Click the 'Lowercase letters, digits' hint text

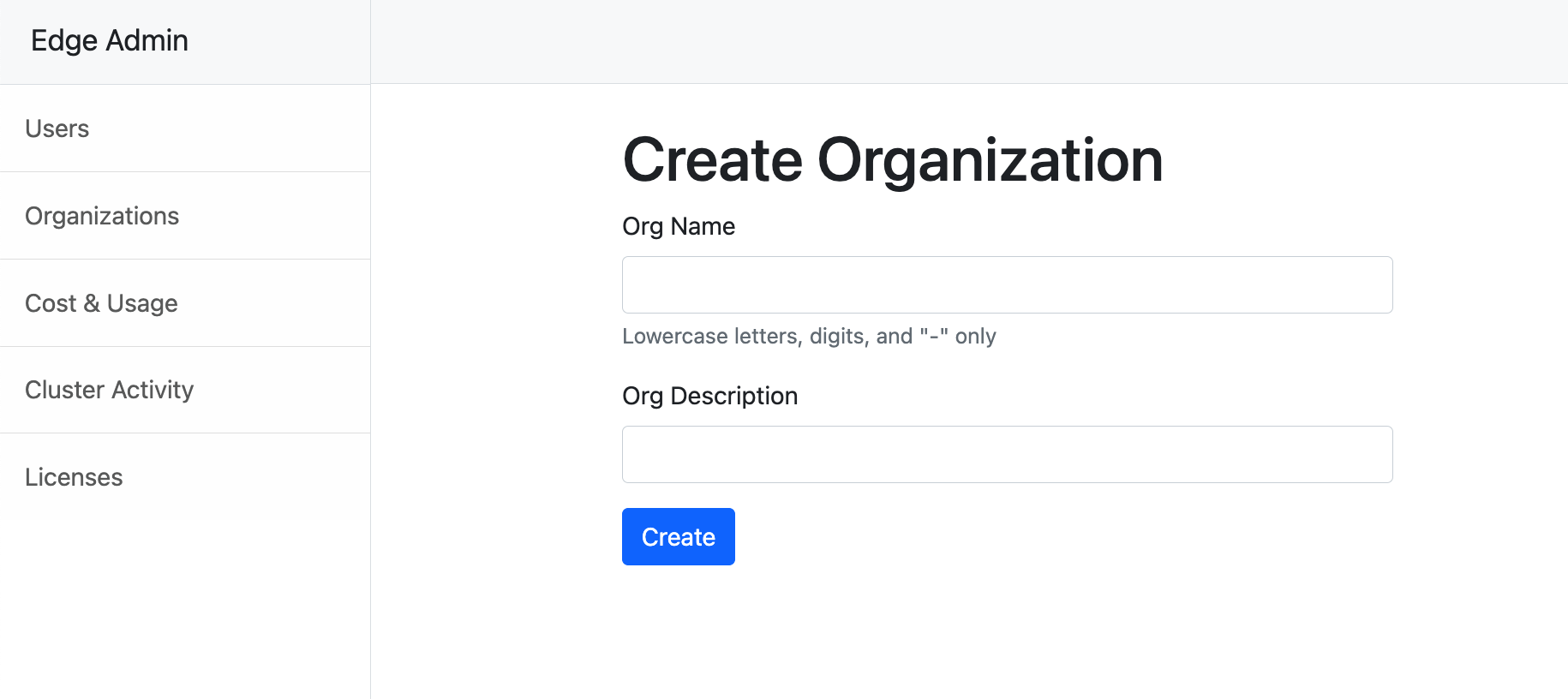click(809, 336)
